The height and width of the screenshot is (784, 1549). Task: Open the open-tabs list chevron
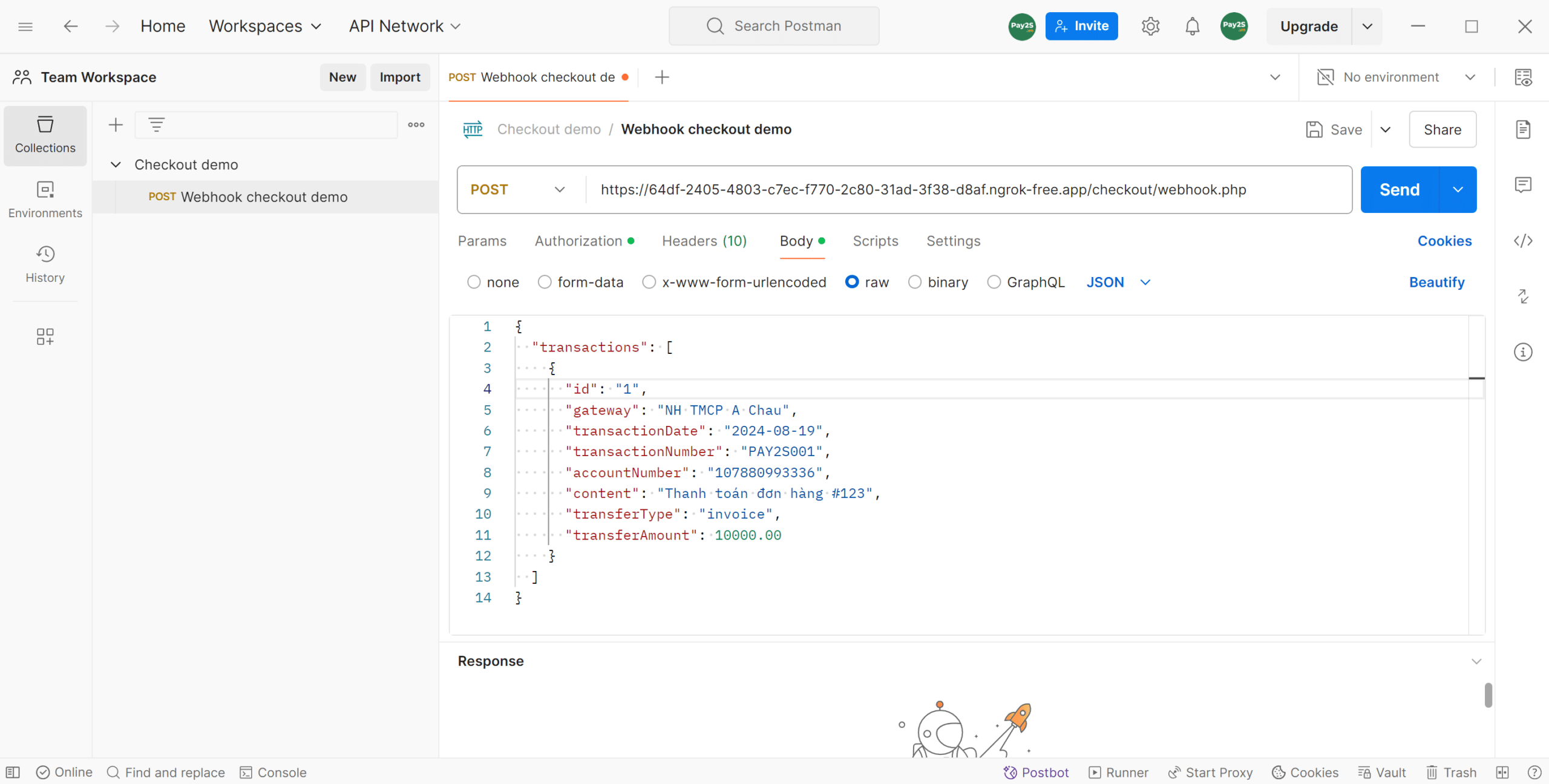(1275, 77)
